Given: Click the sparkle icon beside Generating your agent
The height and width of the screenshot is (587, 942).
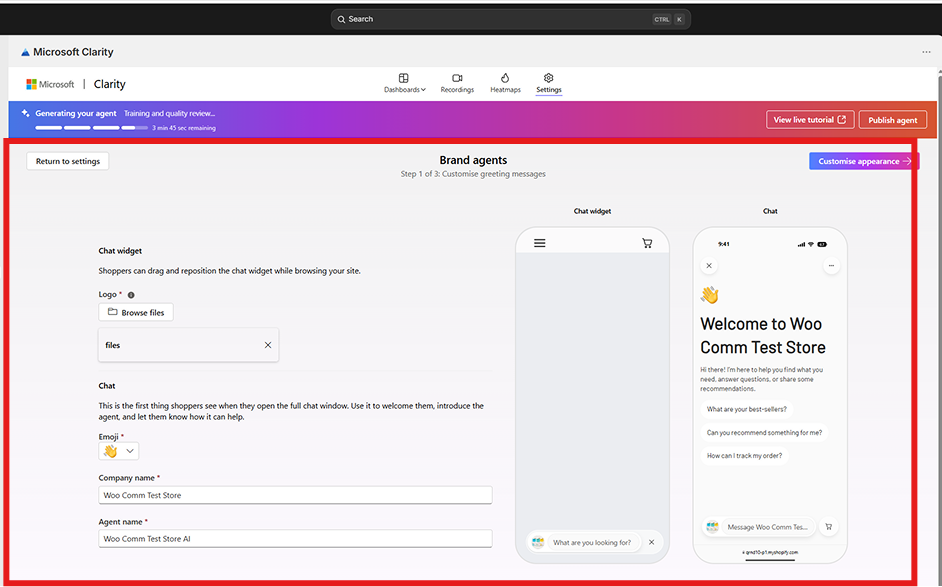Looking at the screenshot, I should 25,113.
